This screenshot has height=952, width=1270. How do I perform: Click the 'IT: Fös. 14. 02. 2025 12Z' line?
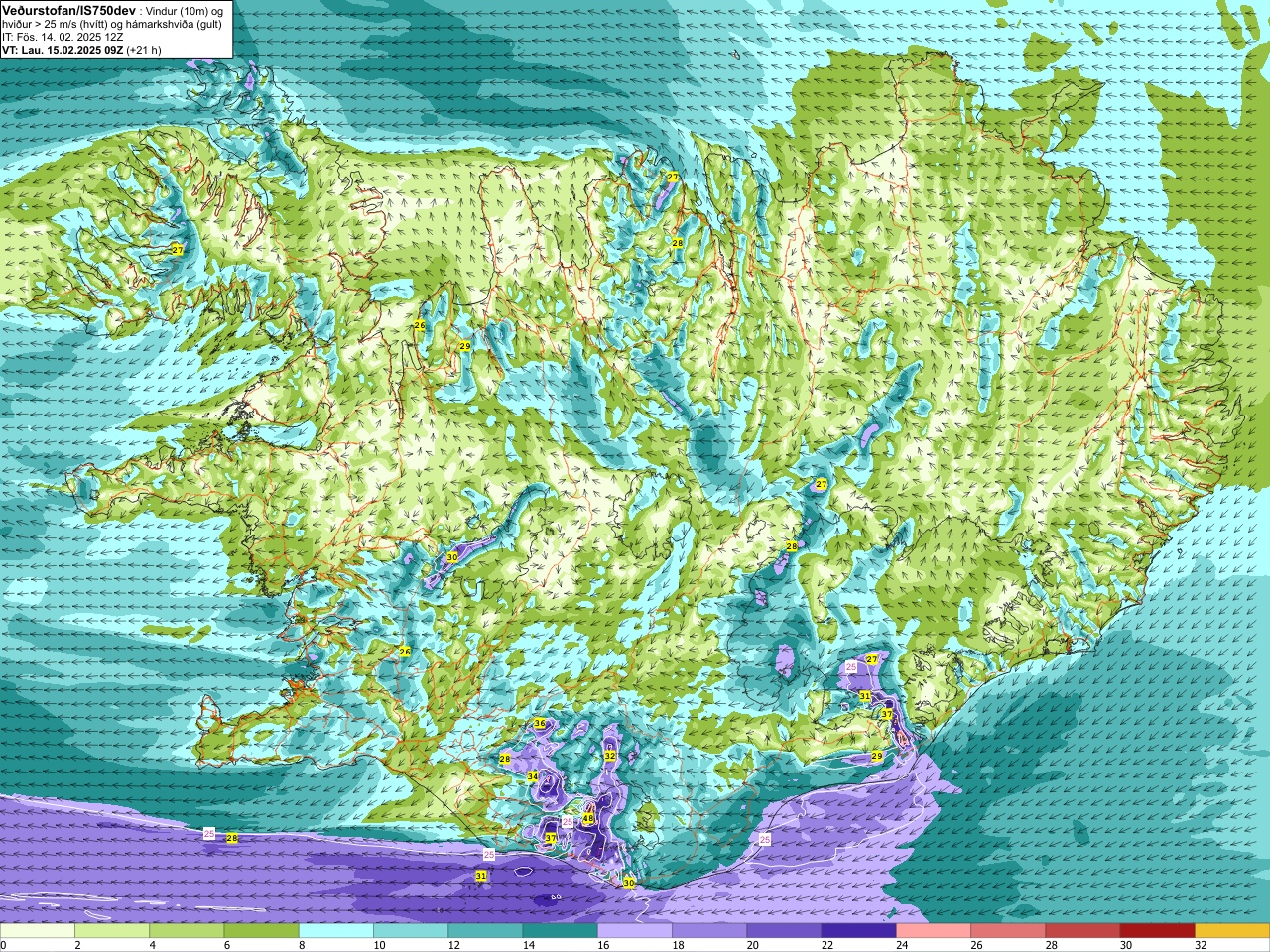tap(63, 36)
